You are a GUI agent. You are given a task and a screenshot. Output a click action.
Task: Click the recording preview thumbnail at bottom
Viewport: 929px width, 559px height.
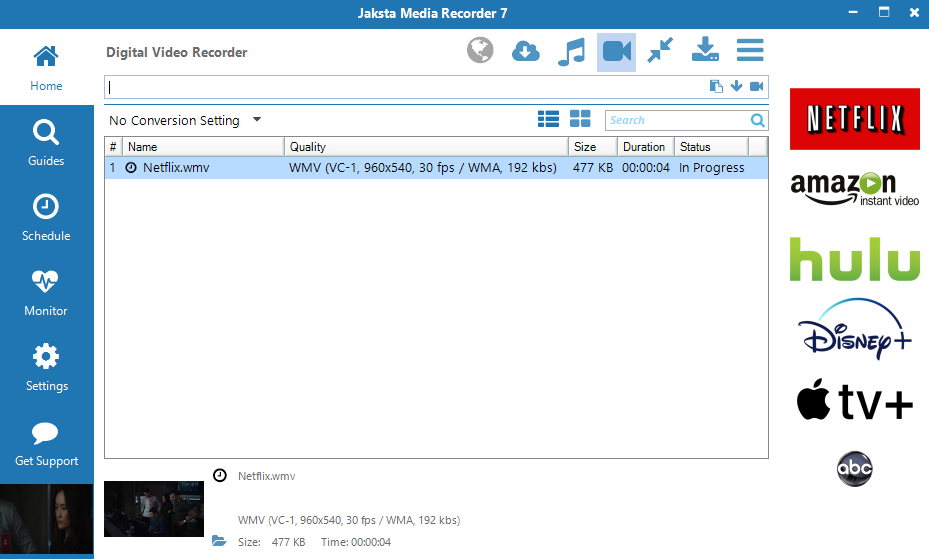coord(154,509)
